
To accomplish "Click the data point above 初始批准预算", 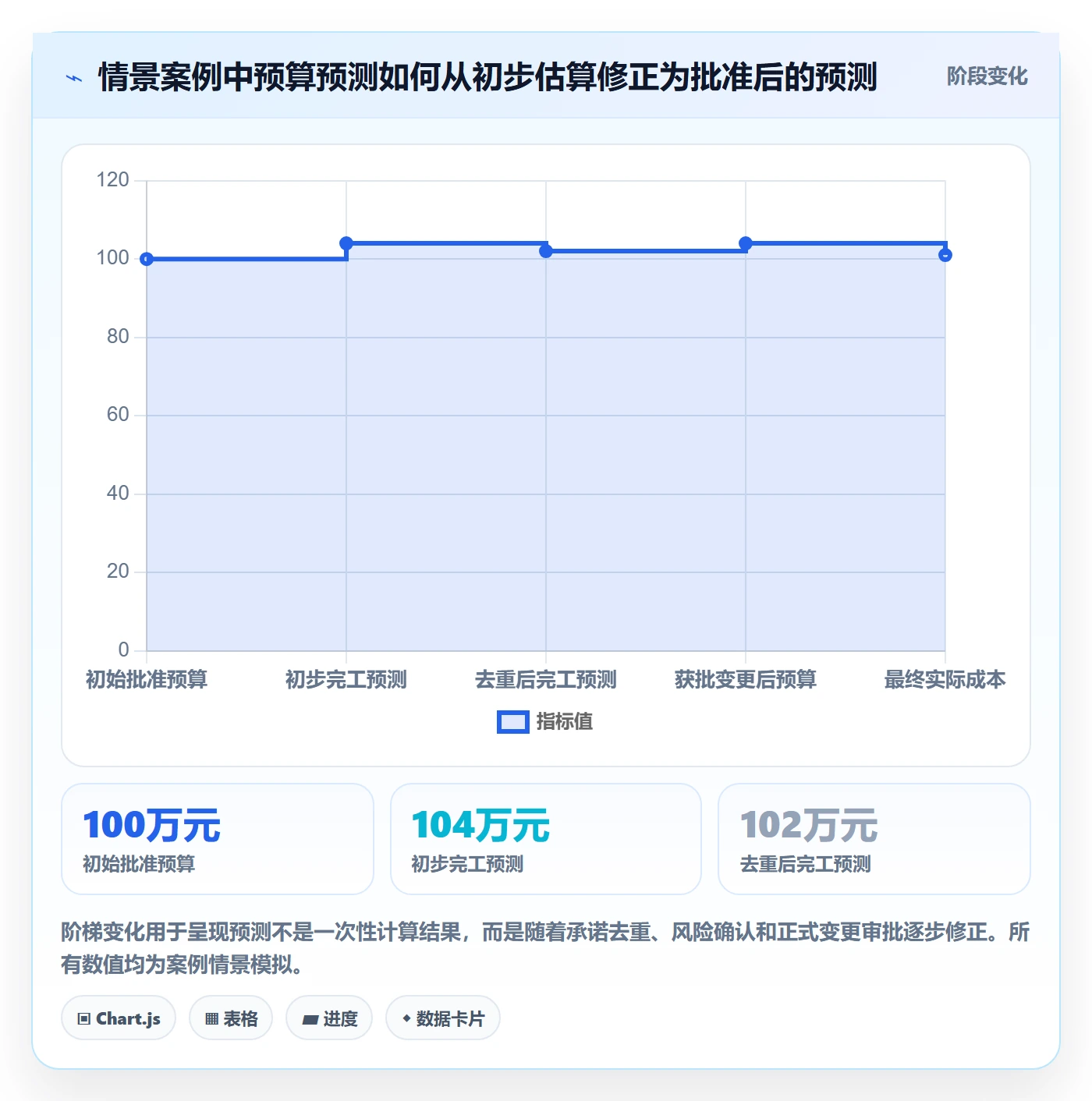I will click(x=147, y=259).
